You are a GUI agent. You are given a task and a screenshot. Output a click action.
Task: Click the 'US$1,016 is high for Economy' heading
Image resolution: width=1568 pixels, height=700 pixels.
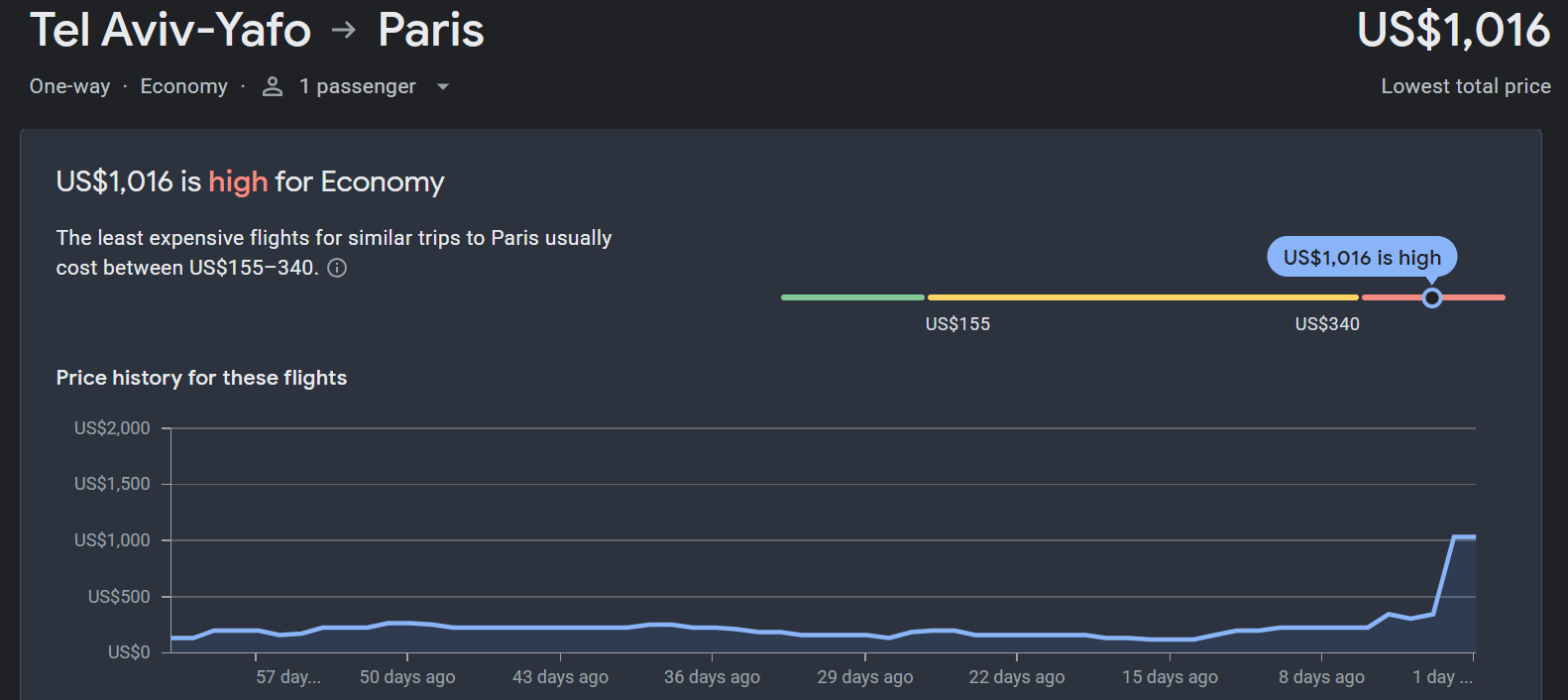pos(250,181)
